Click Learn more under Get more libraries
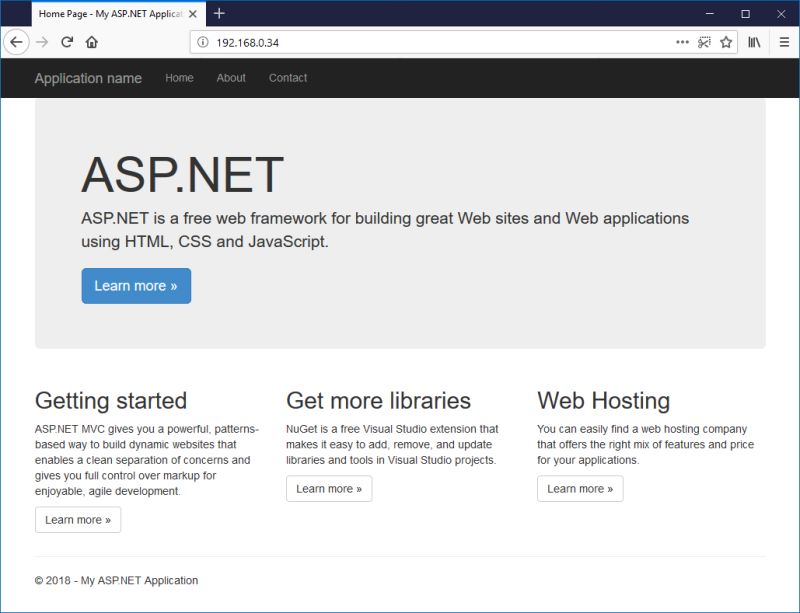800x613 pixels. point(329,489)
